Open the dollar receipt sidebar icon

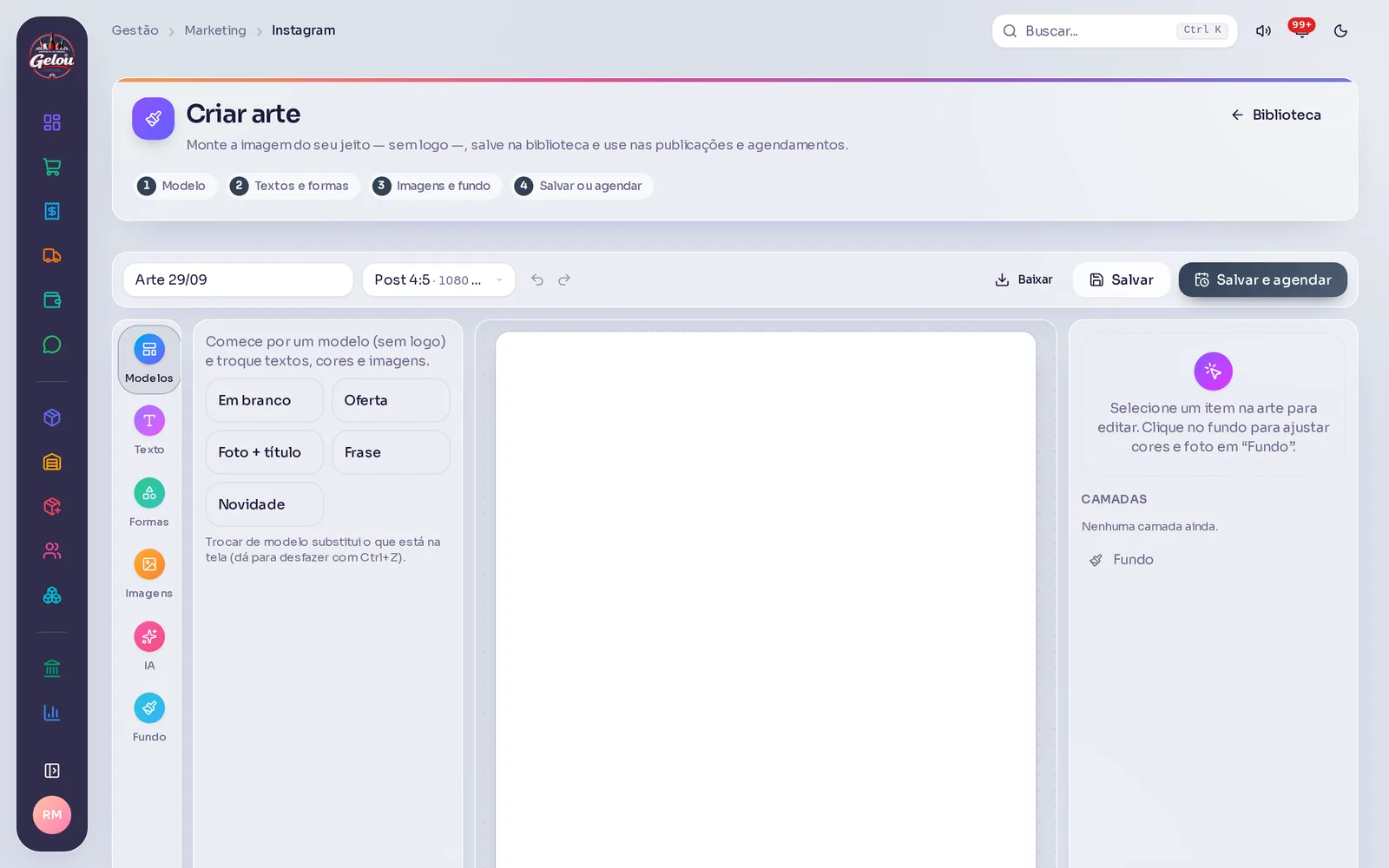[x=52, y=211]
